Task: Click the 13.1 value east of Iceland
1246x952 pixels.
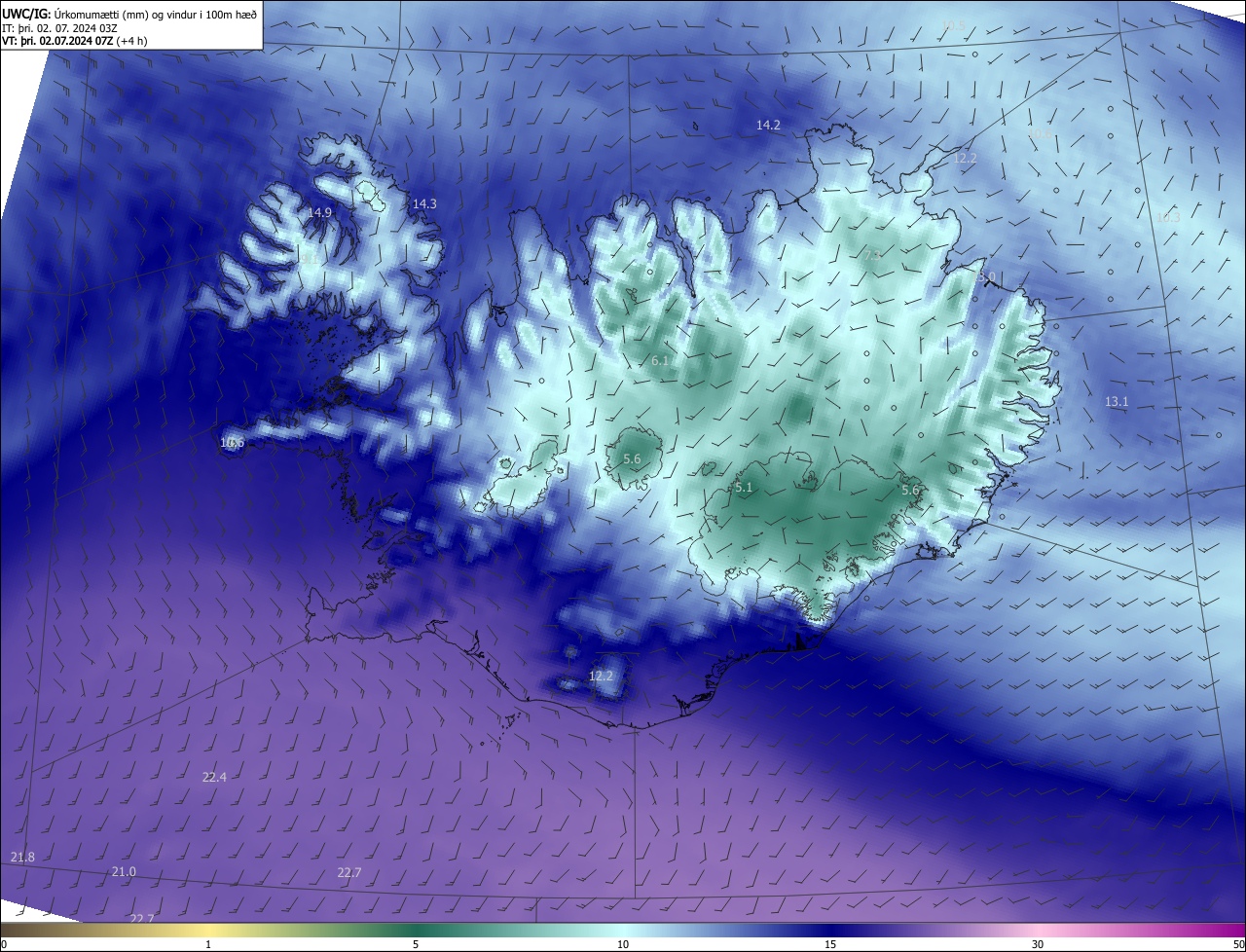Action: [1117, 402]
